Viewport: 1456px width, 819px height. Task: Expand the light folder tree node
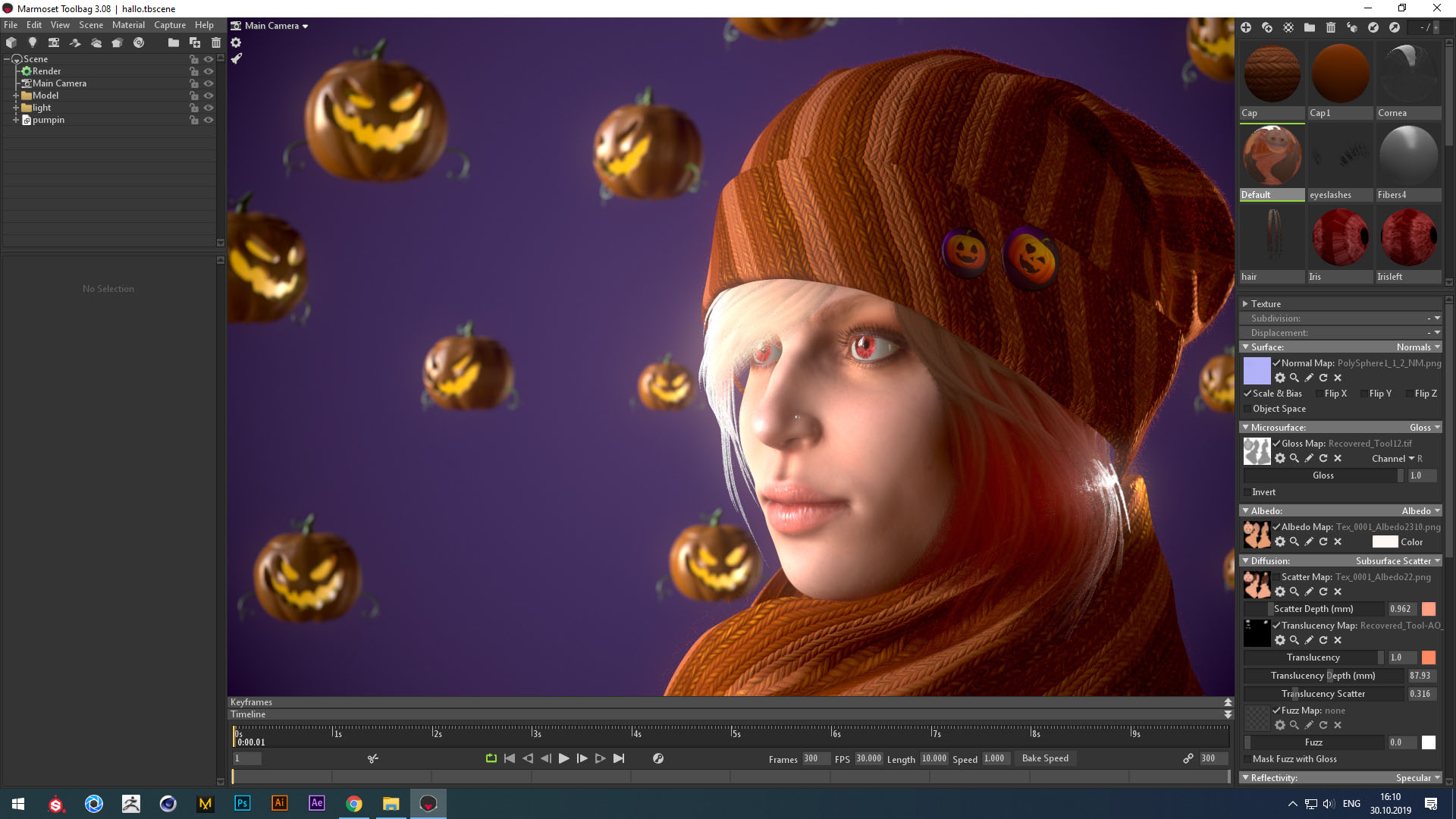point(15,108)
